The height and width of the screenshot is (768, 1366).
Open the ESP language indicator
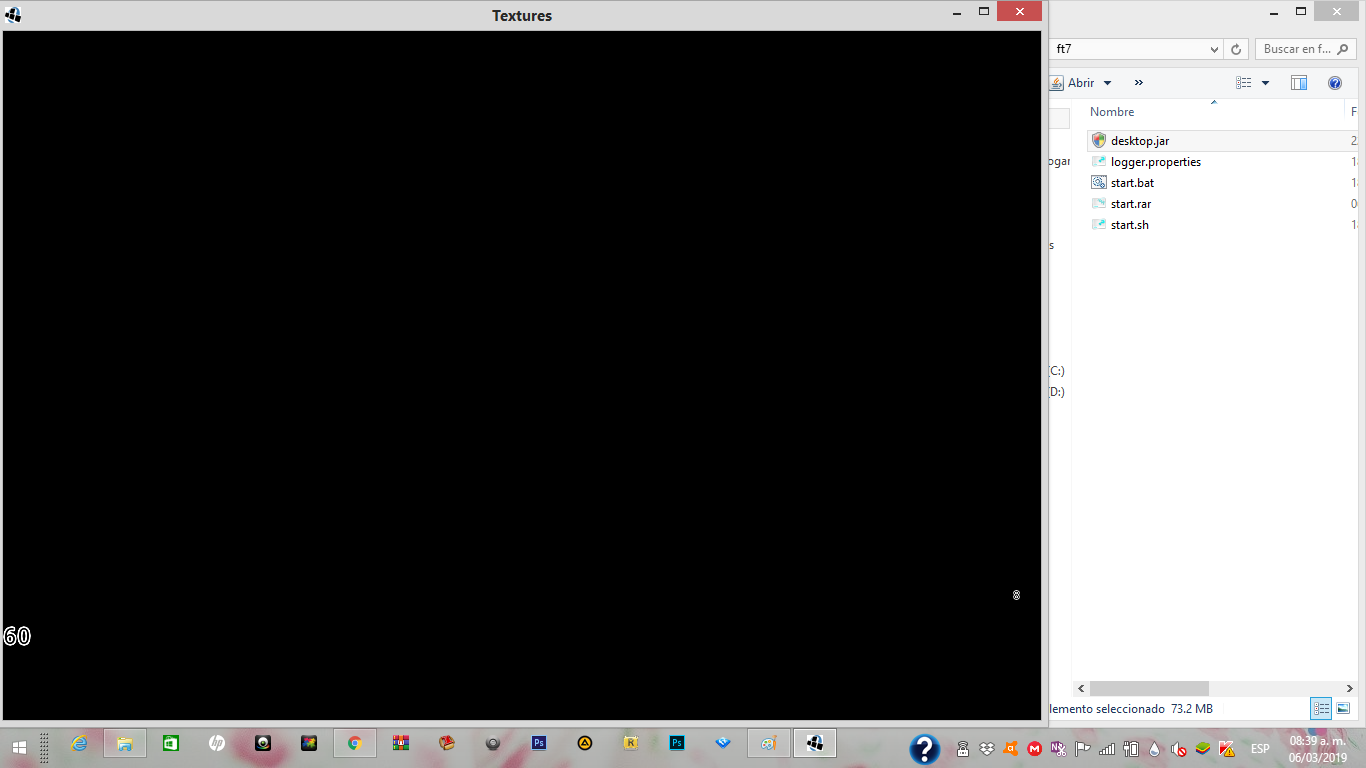[x=1260, y=749]
